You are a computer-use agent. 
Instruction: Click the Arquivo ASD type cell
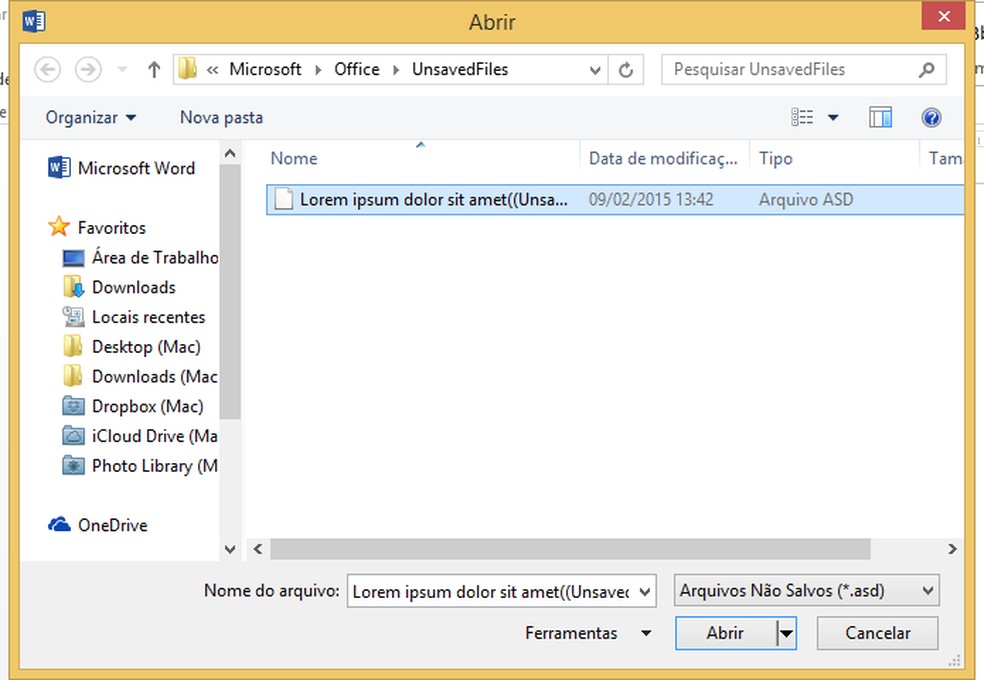click(x=806, y=199)
